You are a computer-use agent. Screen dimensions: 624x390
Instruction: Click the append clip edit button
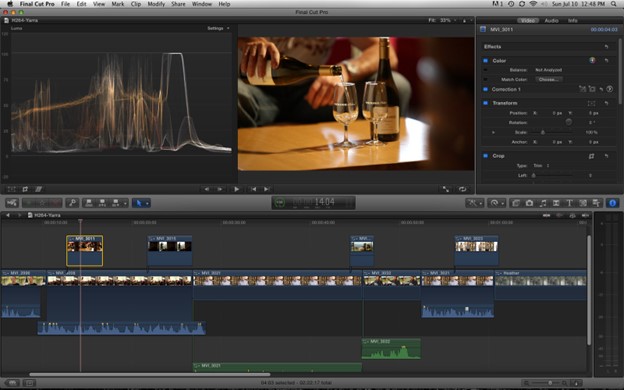click(115, 203)
